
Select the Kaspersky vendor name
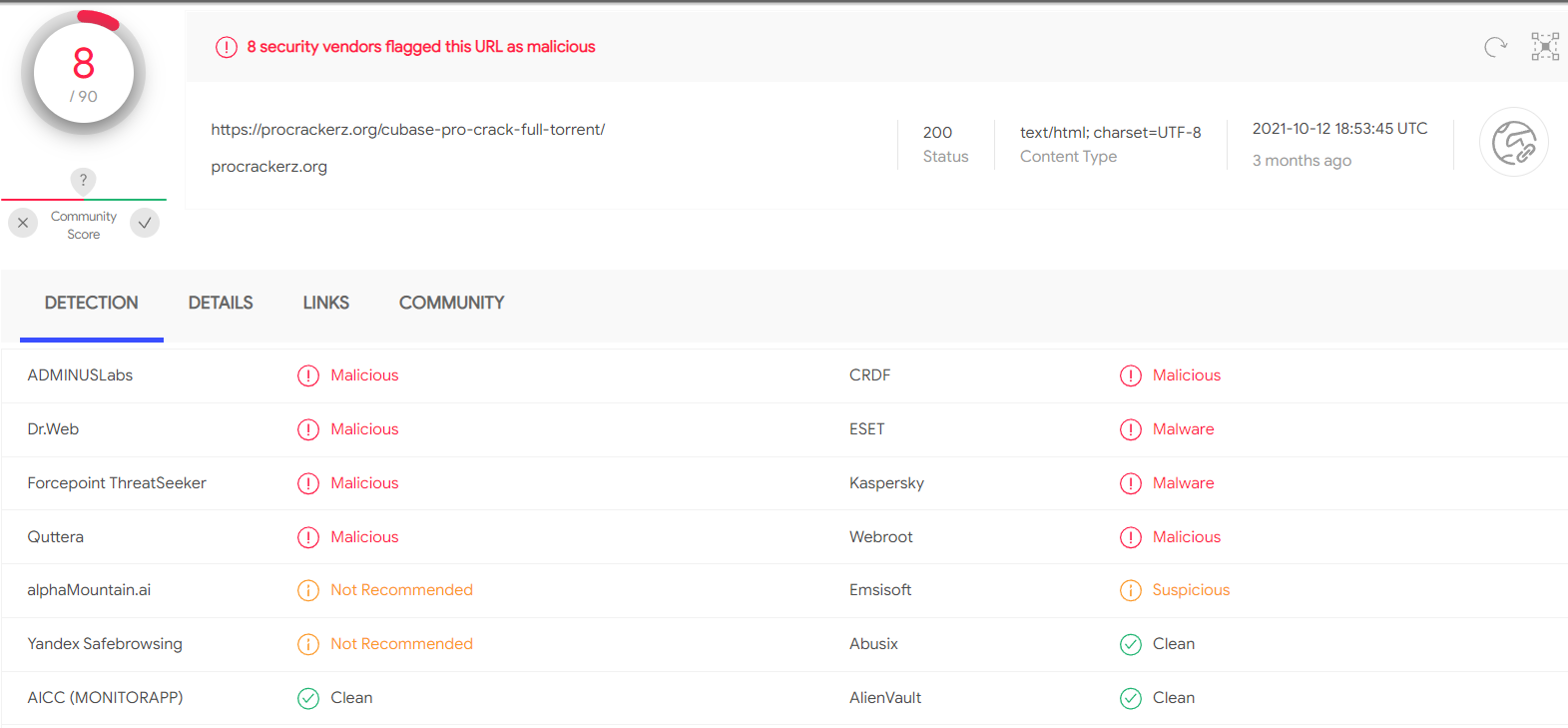(x=886, y=483)
